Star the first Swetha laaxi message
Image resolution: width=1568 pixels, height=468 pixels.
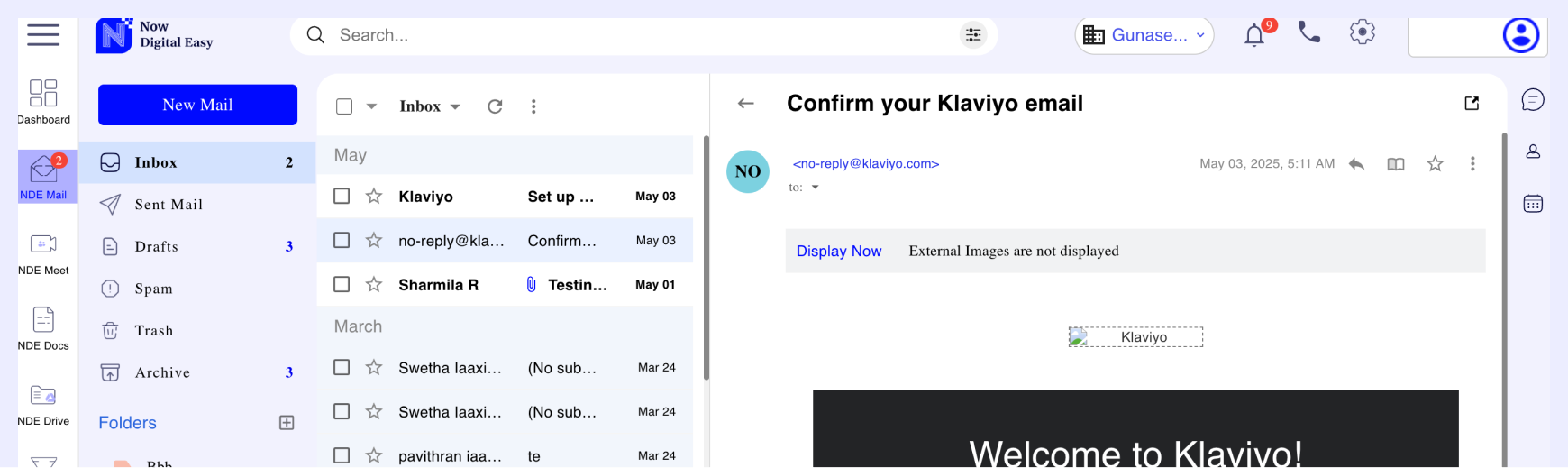[374, 367]
